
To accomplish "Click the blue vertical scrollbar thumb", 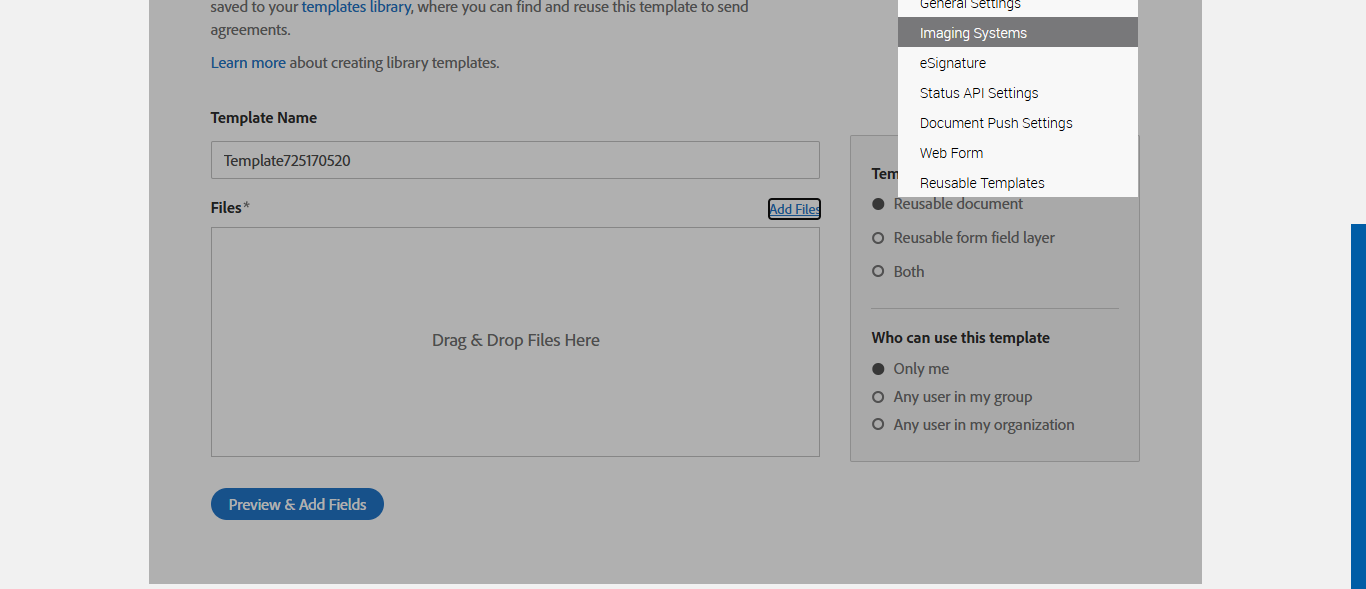I will (x=1358, y=400).
